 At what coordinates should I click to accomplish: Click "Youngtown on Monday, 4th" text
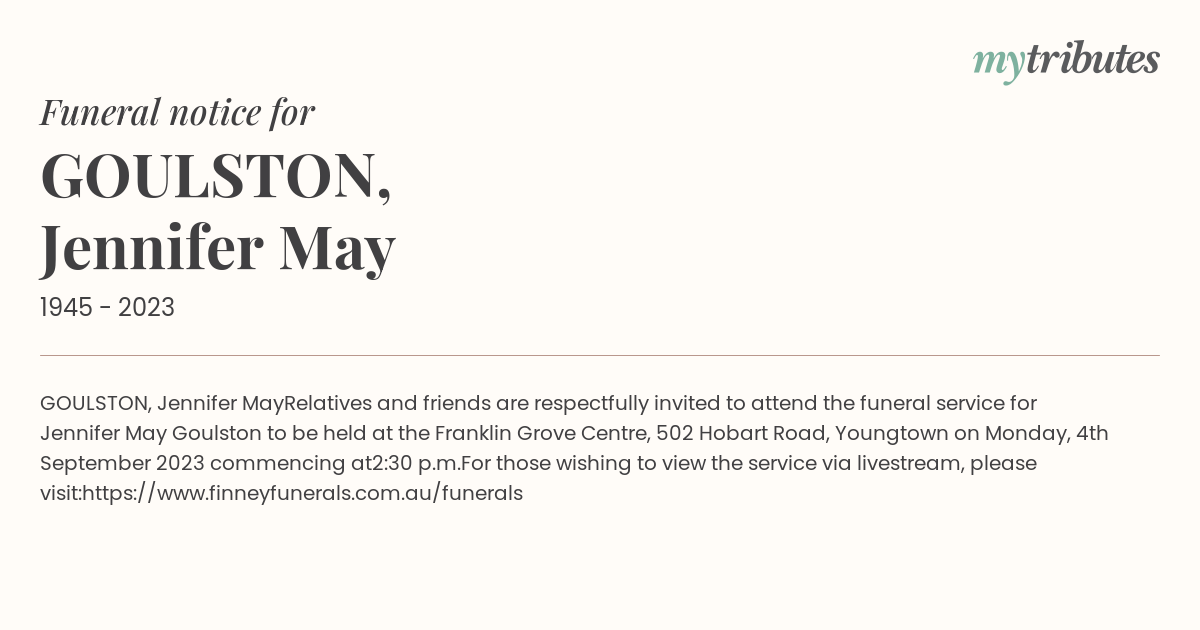(972, 433)
